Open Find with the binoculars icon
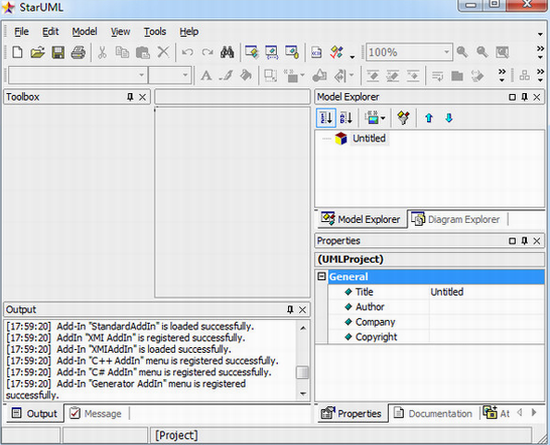The width and height of the screenshot is (550, 445). click(227, 53)
